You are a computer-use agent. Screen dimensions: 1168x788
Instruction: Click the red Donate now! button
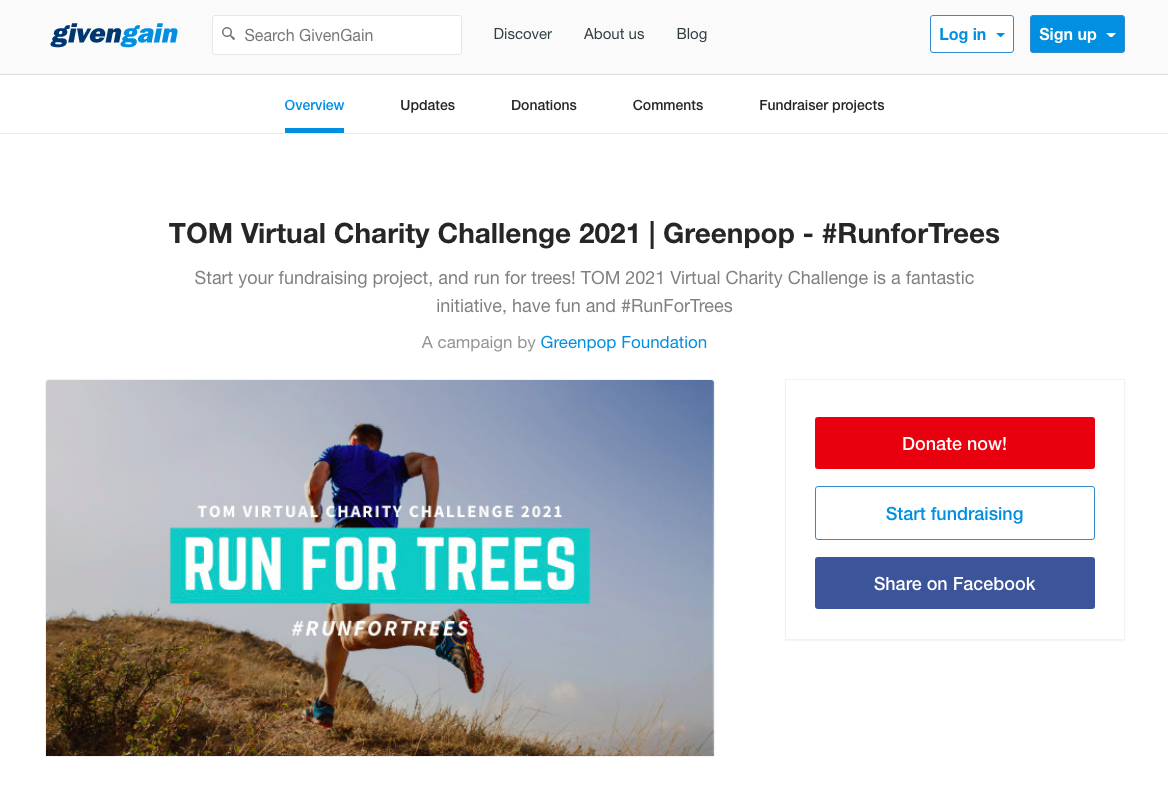[955, 443]
